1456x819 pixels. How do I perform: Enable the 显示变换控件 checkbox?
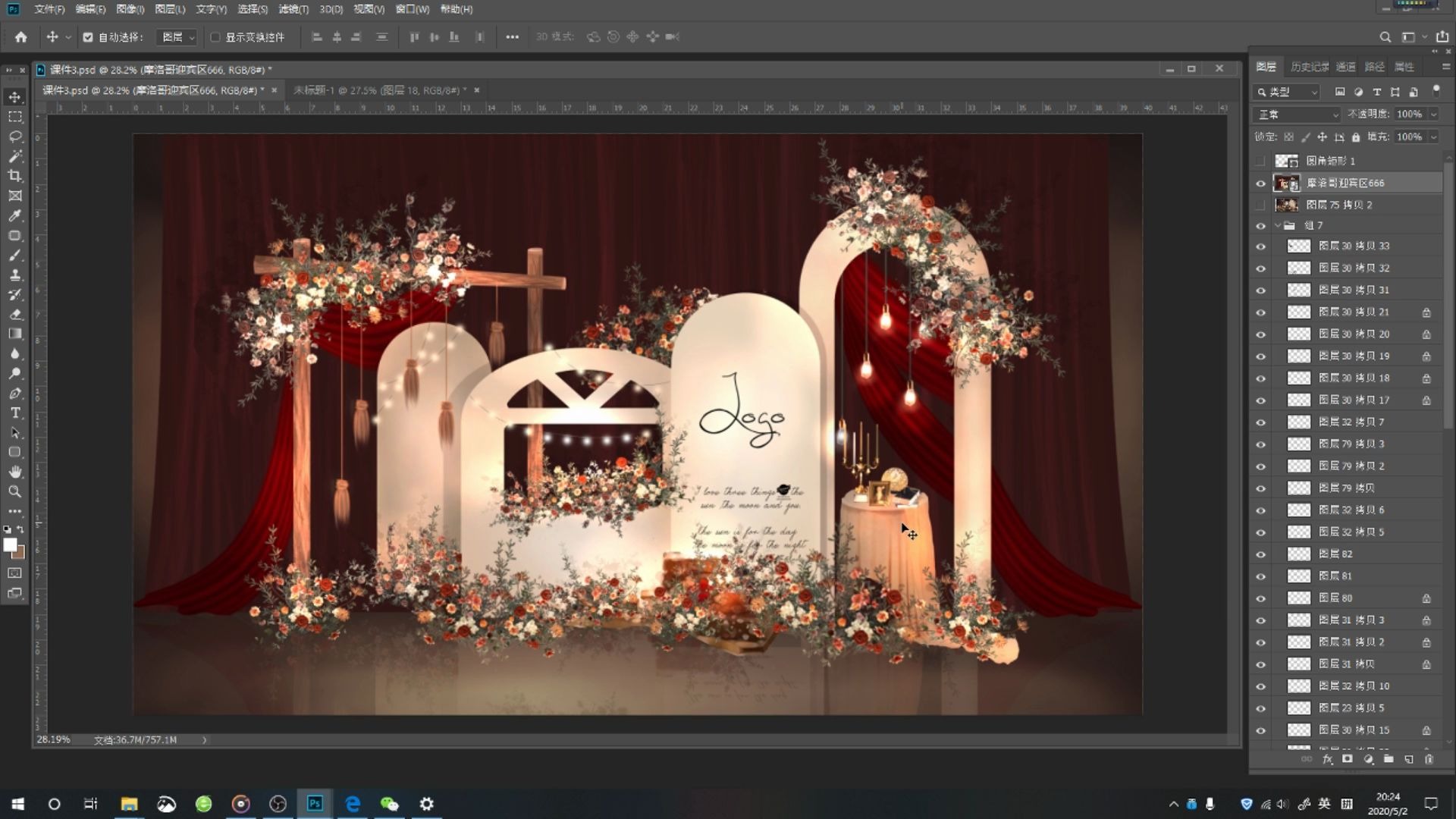pos(215,36)
